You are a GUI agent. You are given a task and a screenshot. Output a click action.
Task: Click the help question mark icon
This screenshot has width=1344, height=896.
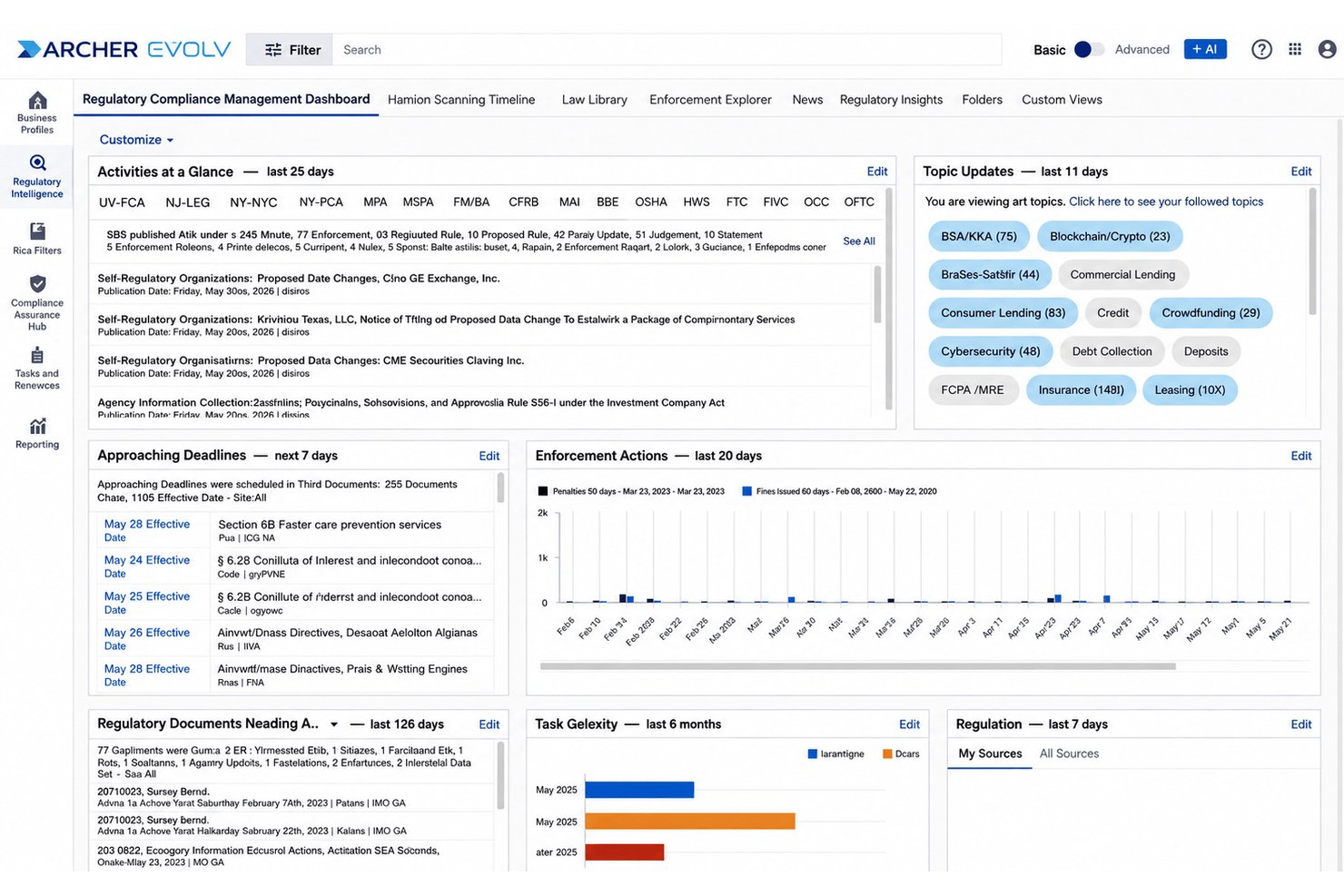pos(1261,49)
